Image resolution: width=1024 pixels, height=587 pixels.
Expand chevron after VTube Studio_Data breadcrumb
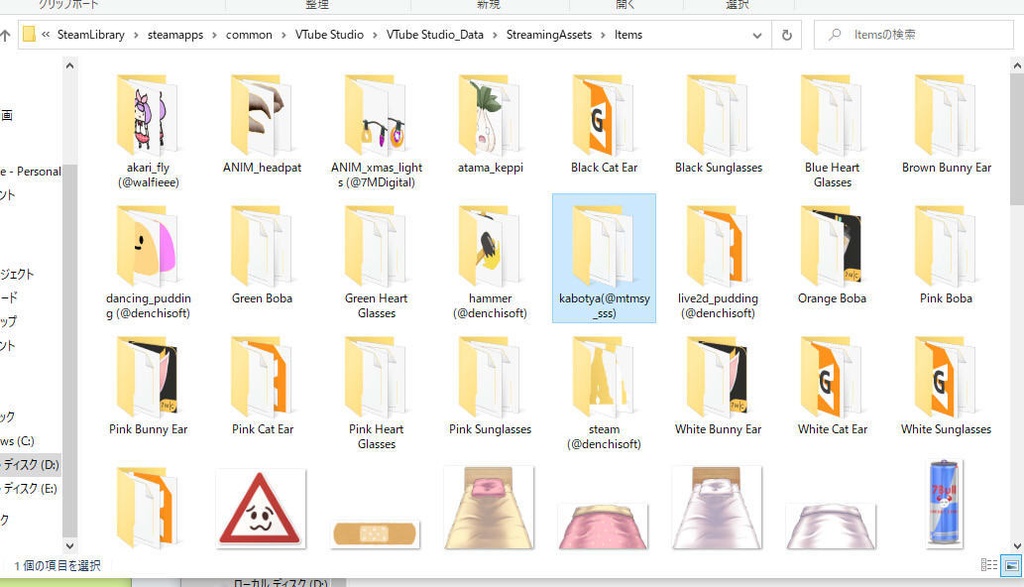495,35
